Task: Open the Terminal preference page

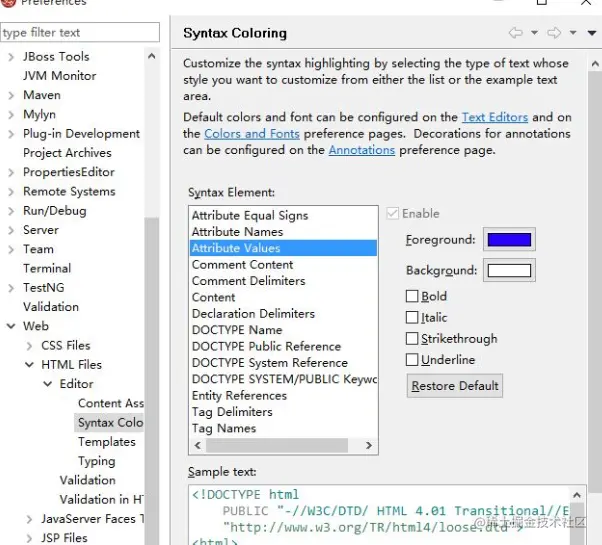Action: tap(47, 268)
